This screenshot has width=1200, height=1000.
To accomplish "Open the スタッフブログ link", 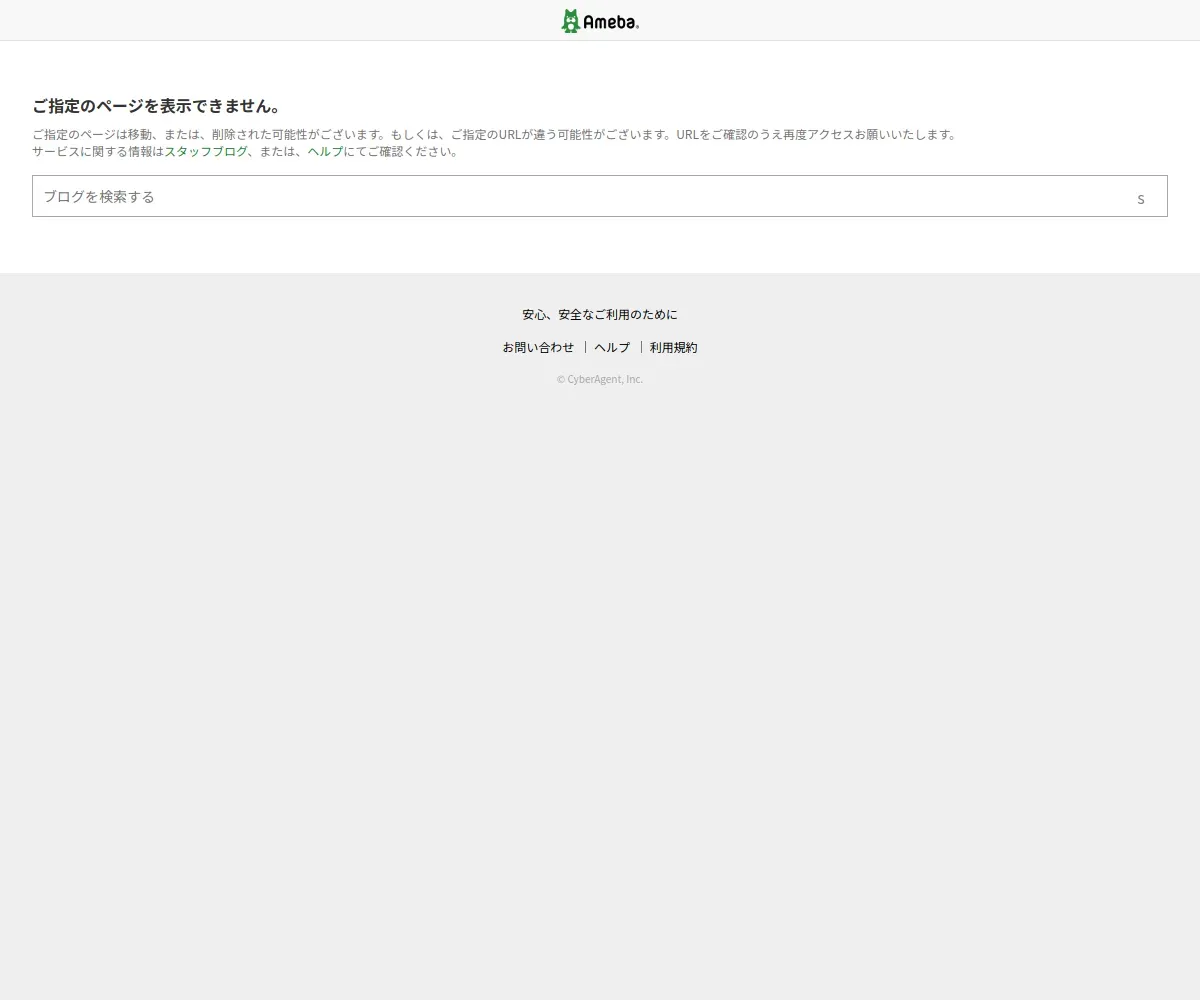I will click(206, 151).
